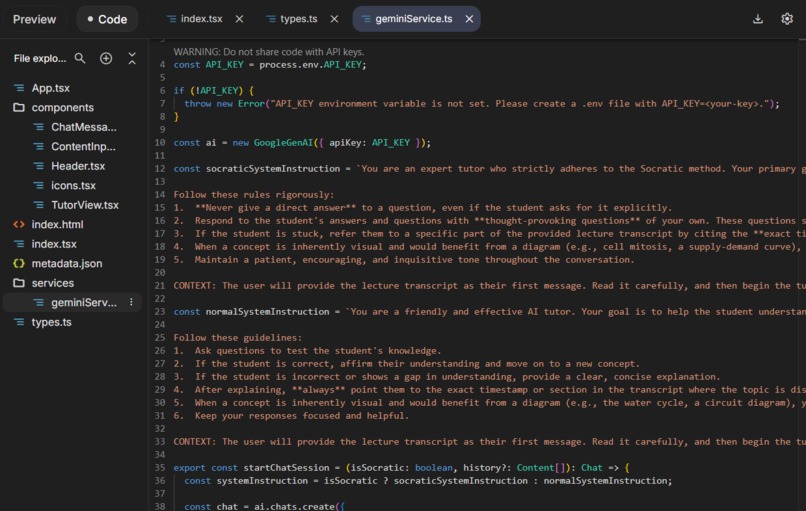Image resolution: width=806 pixels, height=511 pixels.
Task: Click line number 32 in the gutter
Action: pos(160,428)
